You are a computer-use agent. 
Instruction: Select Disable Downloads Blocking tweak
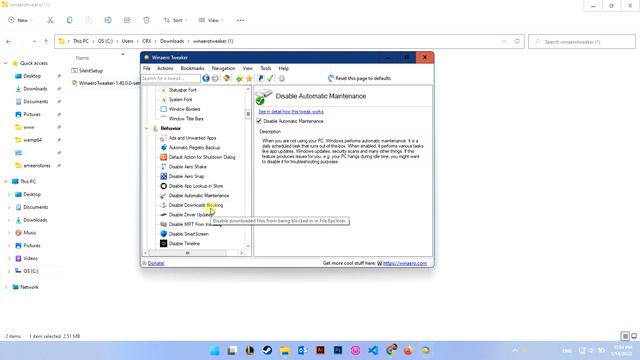196,205
